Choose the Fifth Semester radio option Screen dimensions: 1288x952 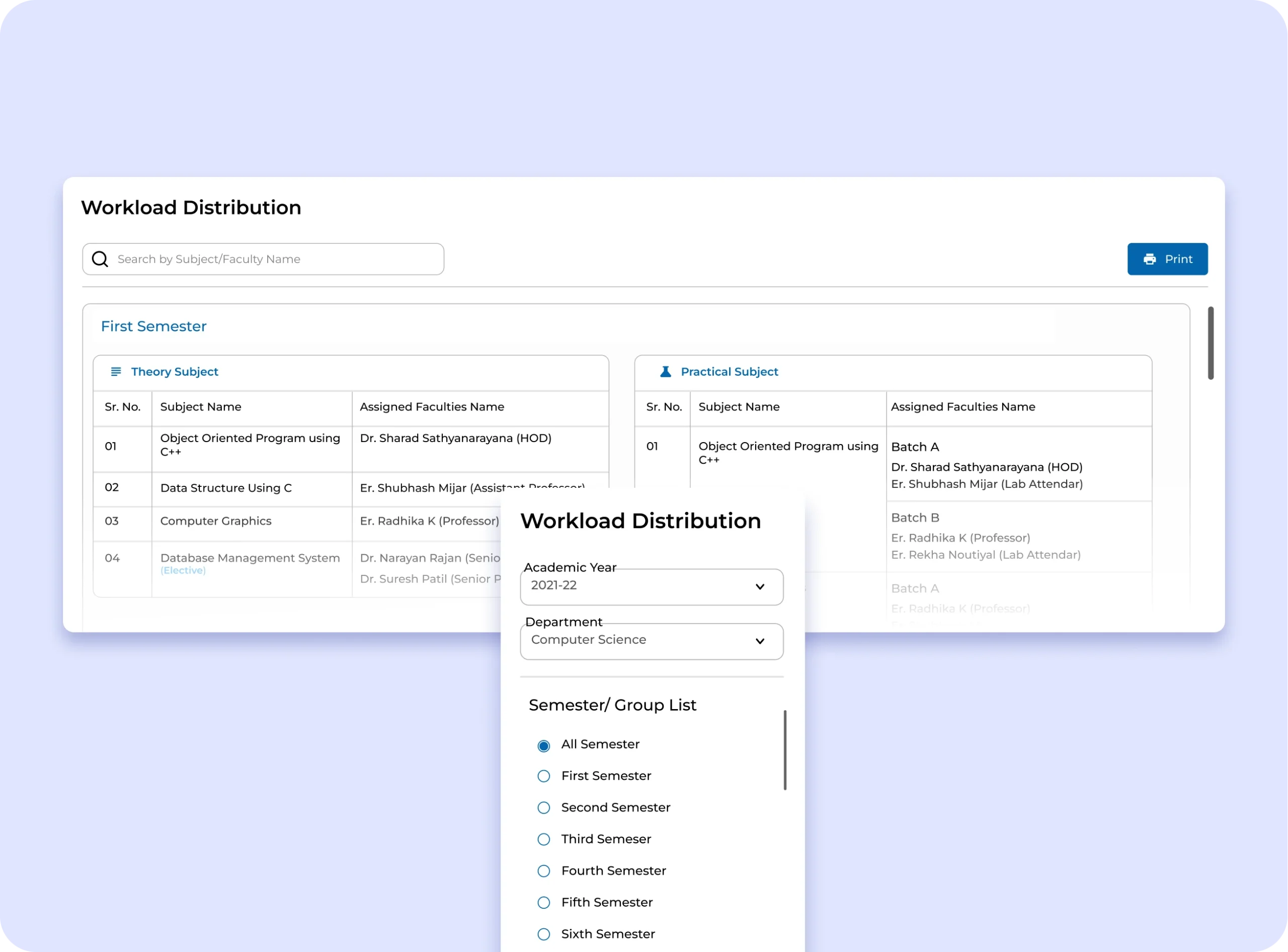point(544,903)
